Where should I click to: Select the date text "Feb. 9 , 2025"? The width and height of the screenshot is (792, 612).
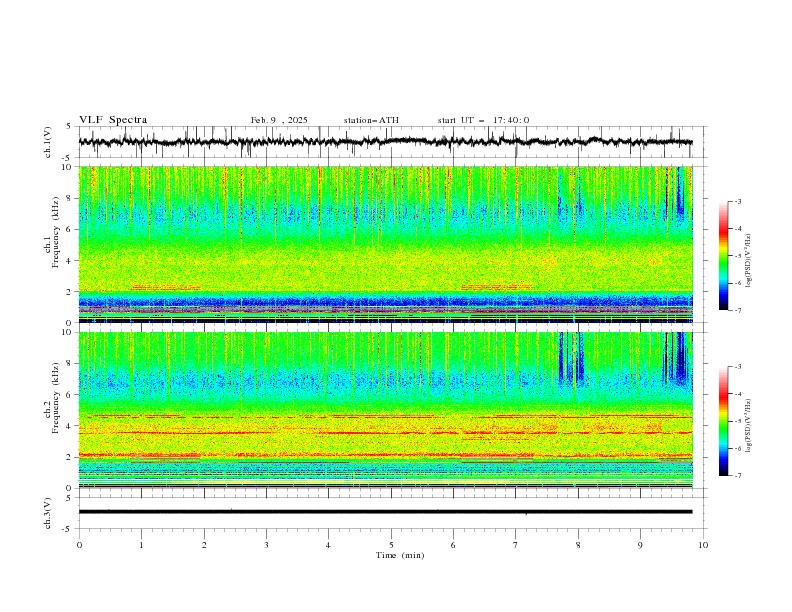[279, 120]
